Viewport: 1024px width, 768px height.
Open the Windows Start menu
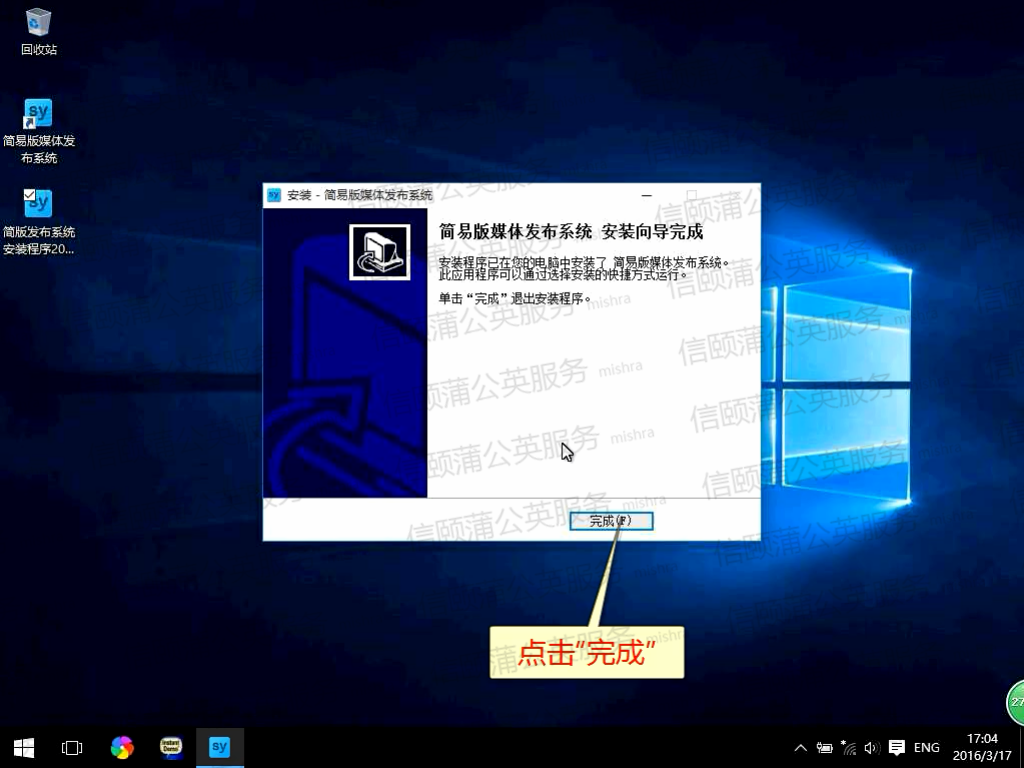pyautogui.click(x=24, y=747)
